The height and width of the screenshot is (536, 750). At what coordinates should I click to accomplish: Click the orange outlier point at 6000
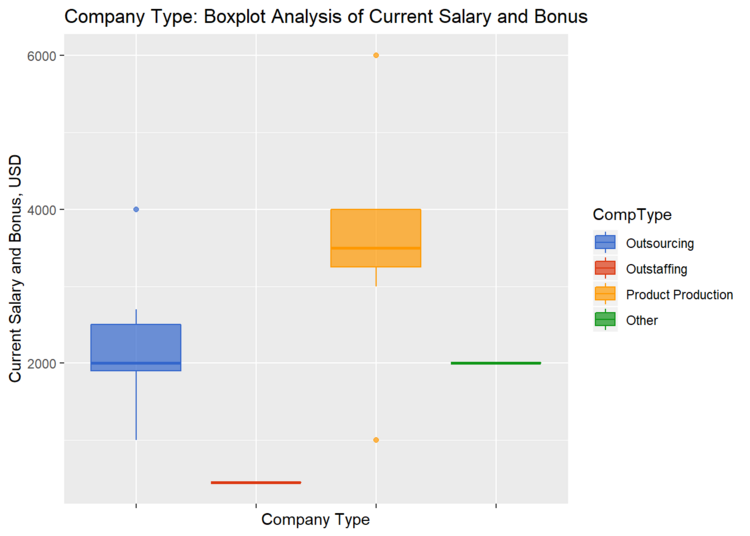(x=376, y=55)
